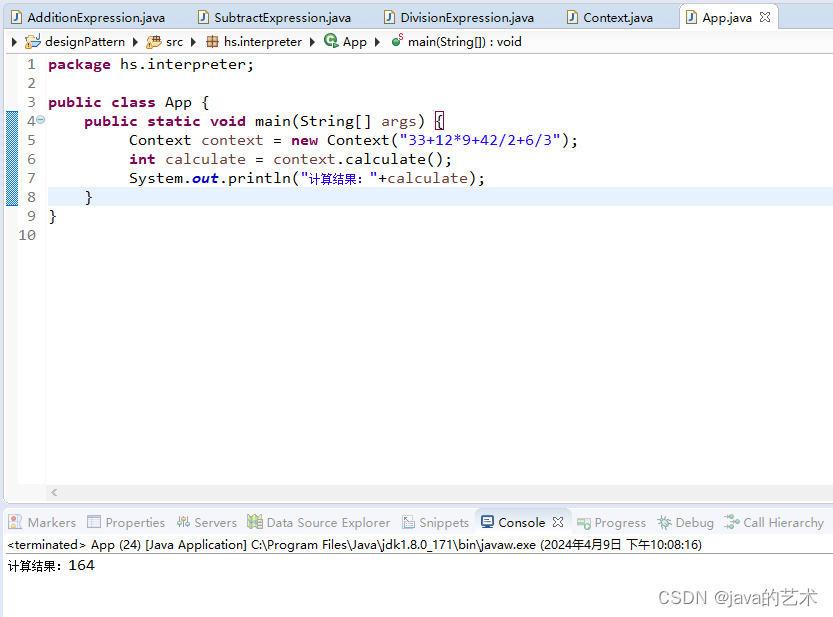Click the Context.java file icon
Viewport: 833px width, 617px height.
572,18
